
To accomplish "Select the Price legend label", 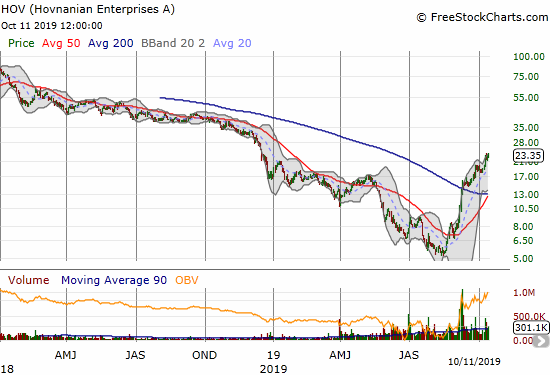I will pos(21,43).
